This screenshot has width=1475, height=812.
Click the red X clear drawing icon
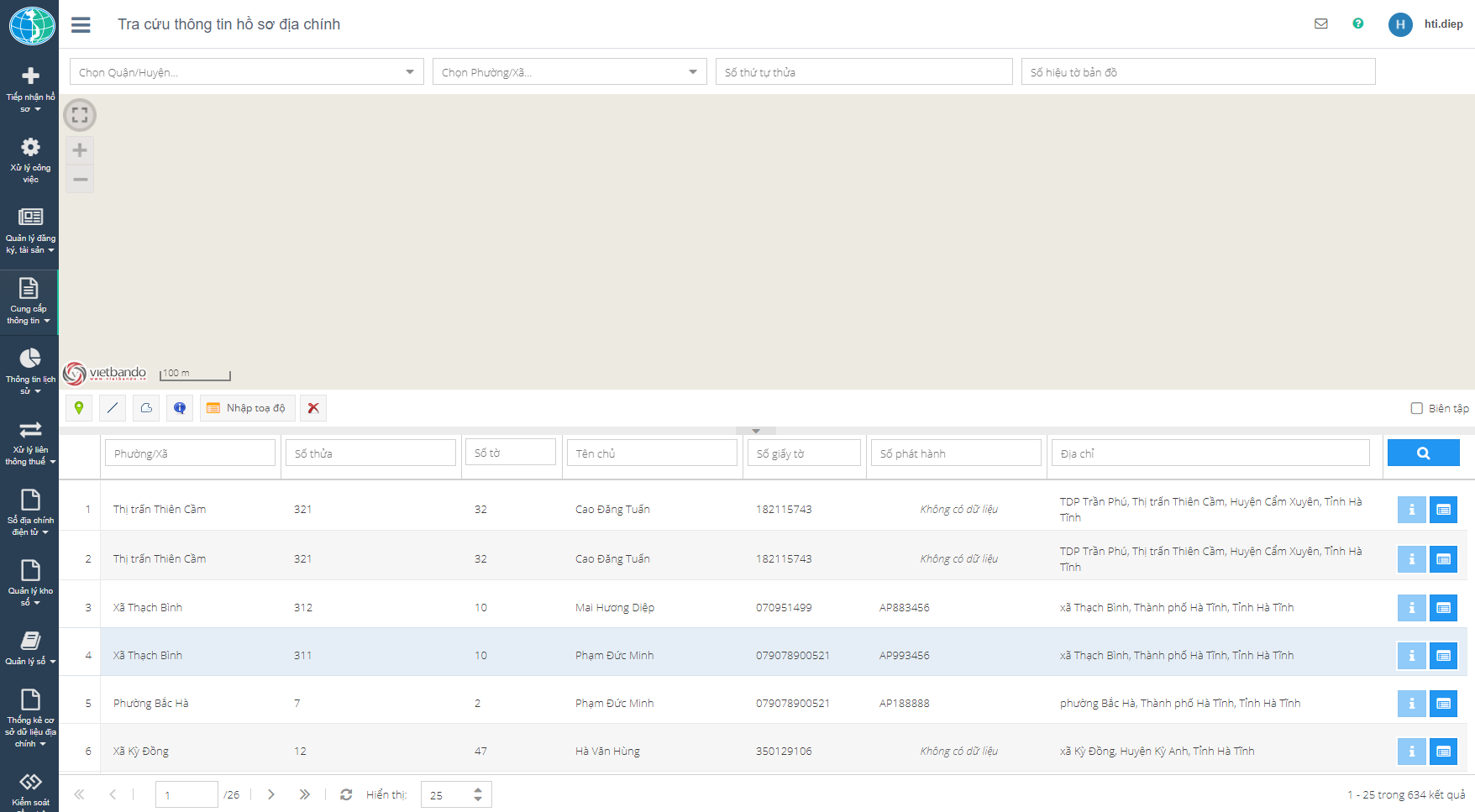tap(313, 408)
